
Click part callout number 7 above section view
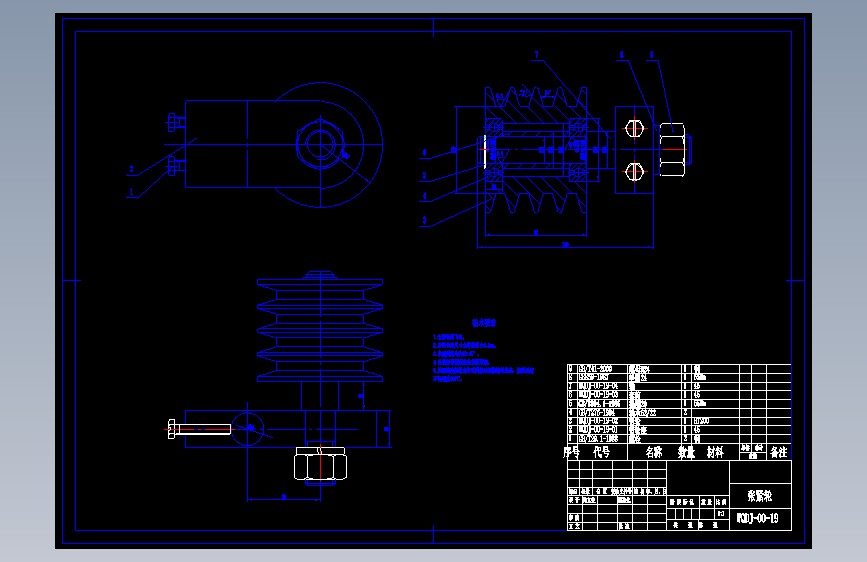pos(536,55)
